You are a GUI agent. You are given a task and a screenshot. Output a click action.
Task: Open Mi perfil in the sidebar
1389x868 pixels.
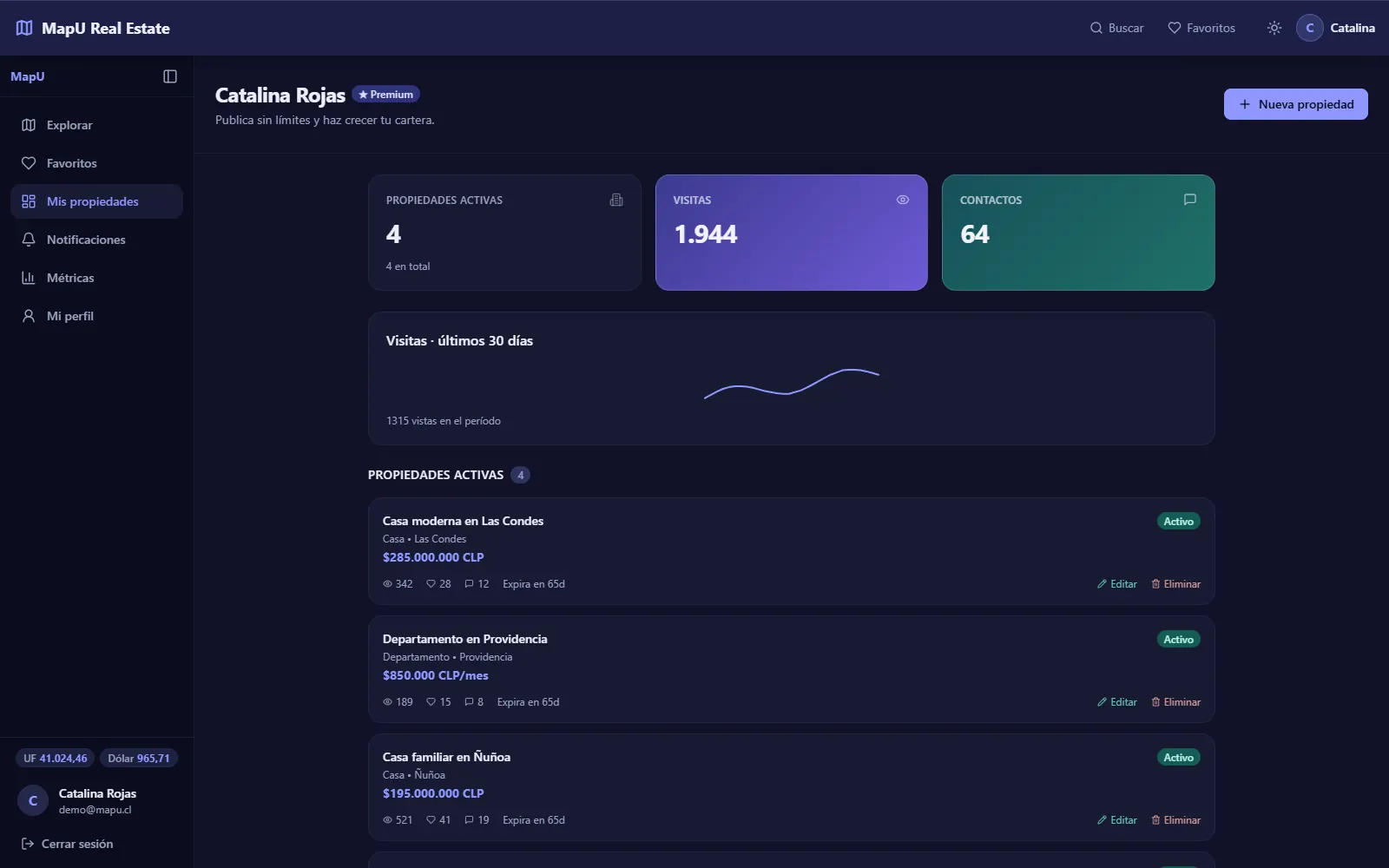pyautogui.click(x=96, y=316)
